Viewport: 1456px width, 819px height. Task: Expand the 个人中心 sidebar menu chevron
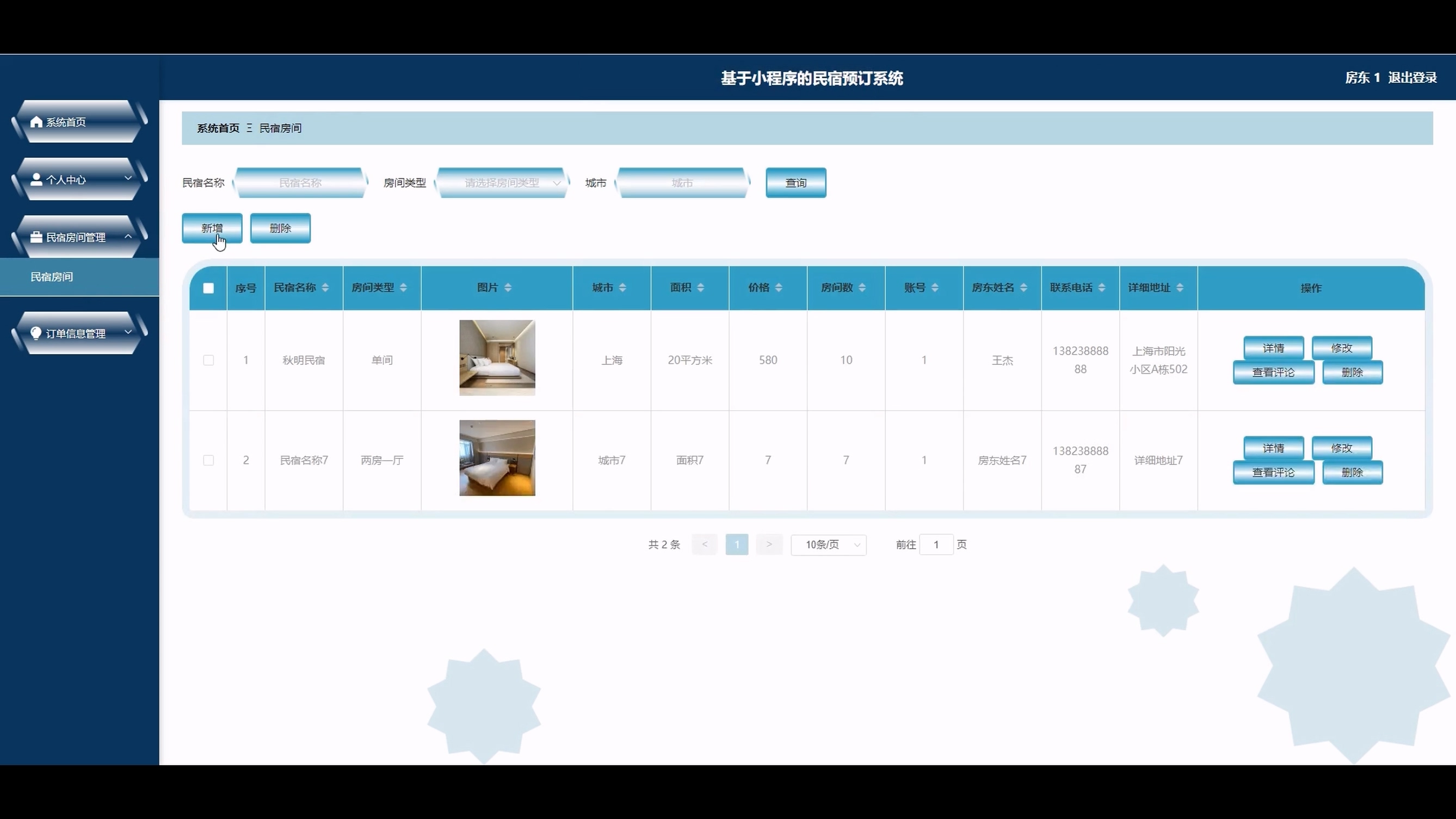[128, 178]
